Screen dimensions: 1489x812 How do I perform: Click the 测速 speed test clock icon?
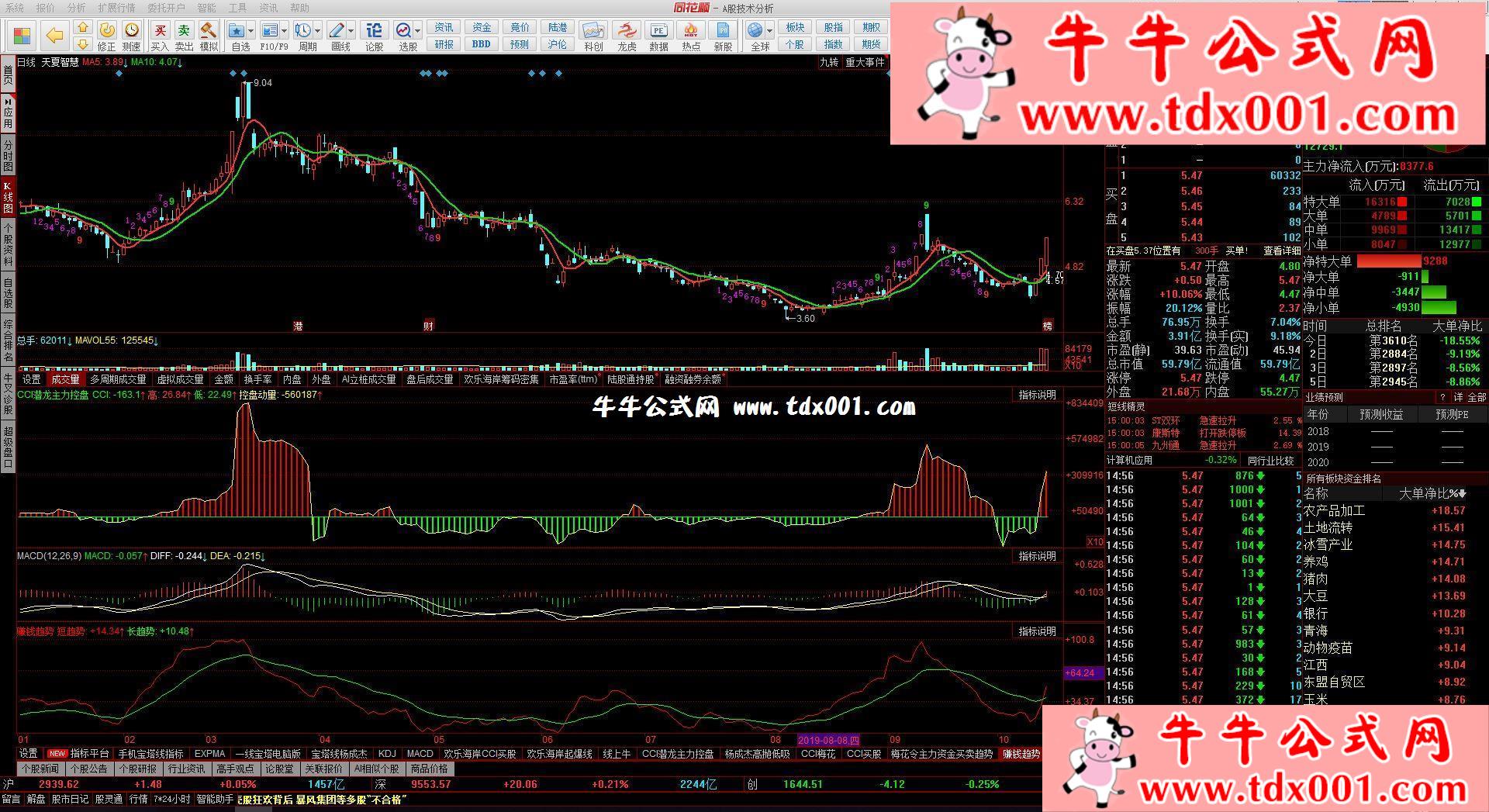pos(132,35)
